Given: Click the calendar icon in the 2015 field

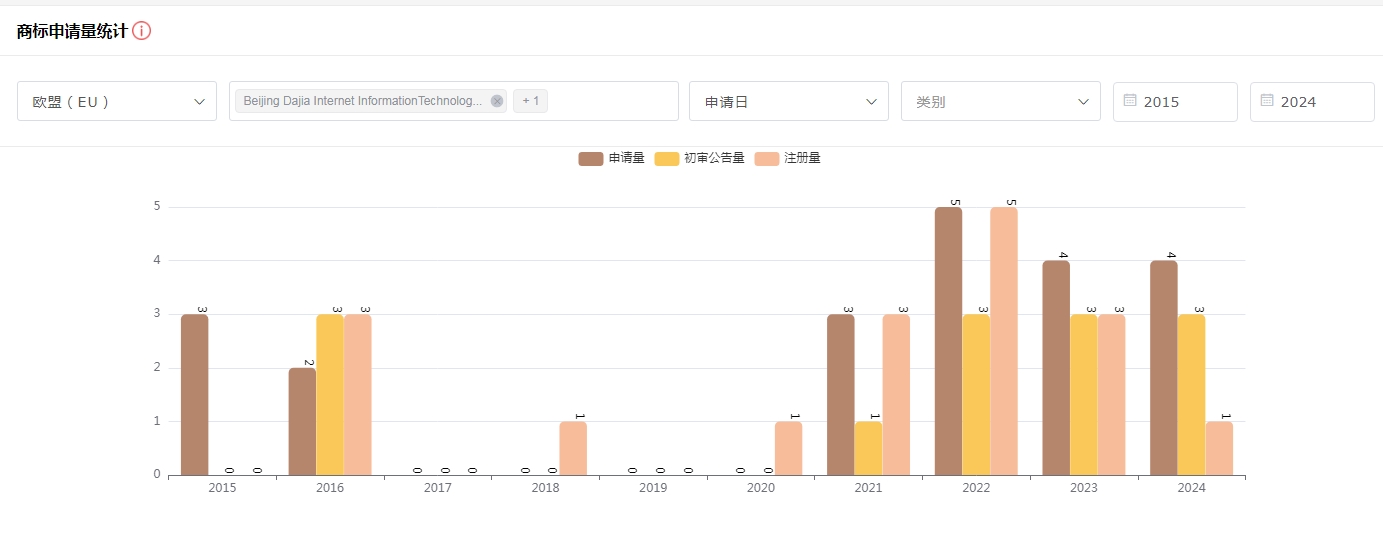Looking at the screenshot, I should pyautogui.click(x=1130, y=101).
